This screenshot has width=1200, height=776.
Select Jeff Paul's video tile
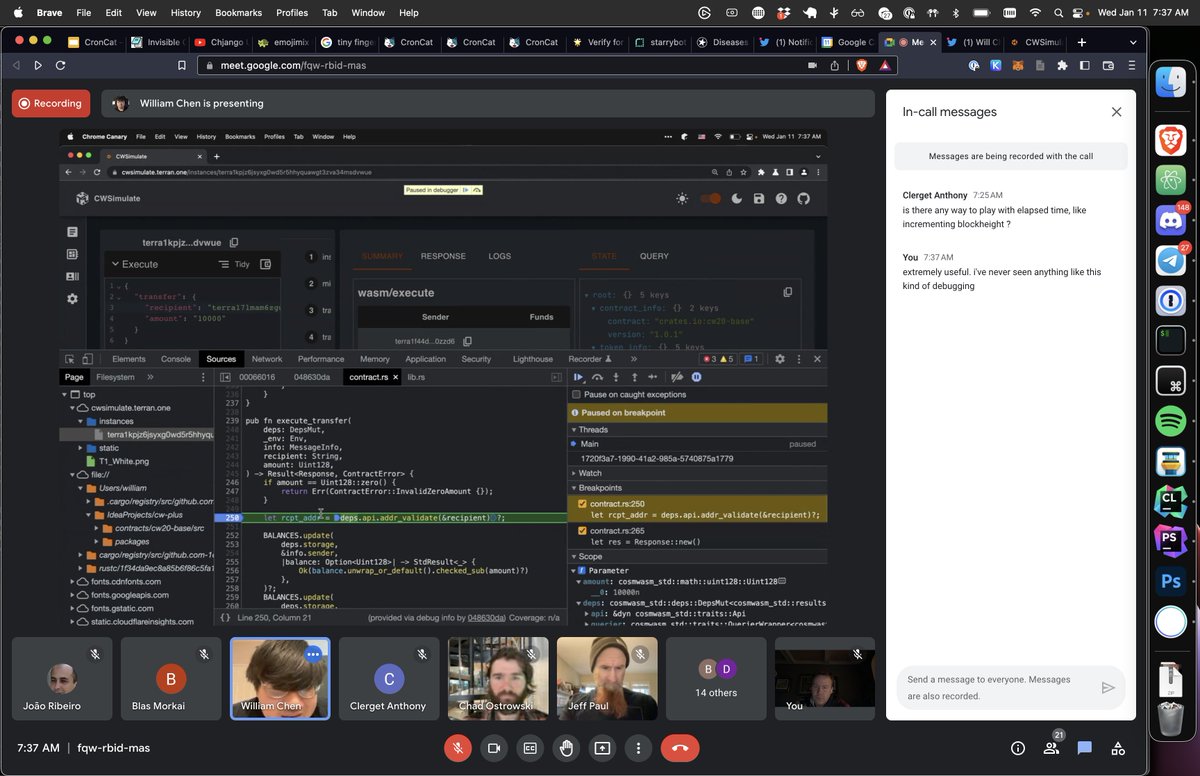(607, 678)
